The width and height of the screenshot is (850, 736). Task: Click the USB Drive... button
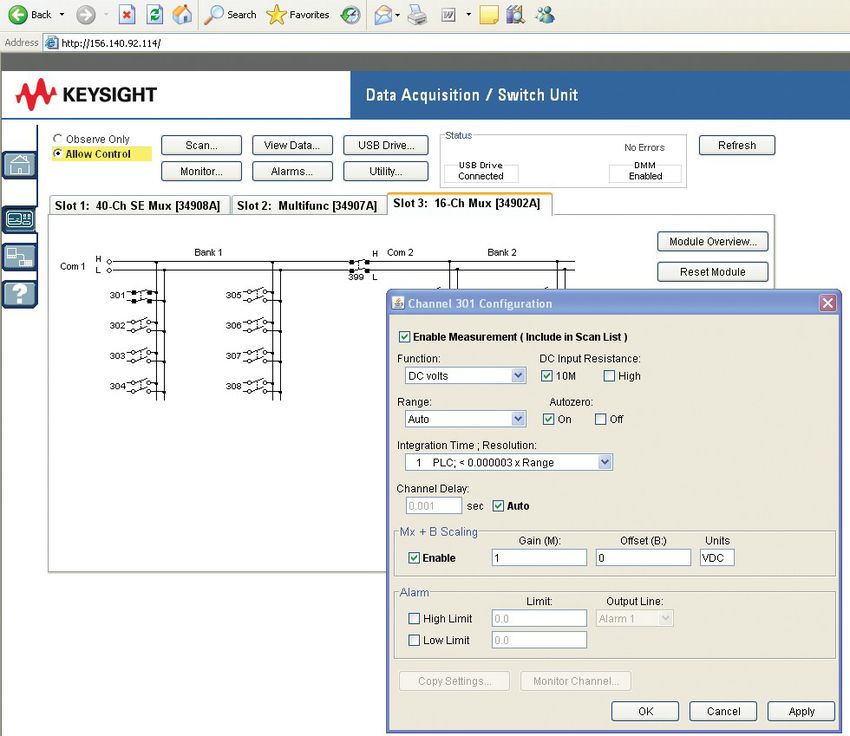point(386,145)
